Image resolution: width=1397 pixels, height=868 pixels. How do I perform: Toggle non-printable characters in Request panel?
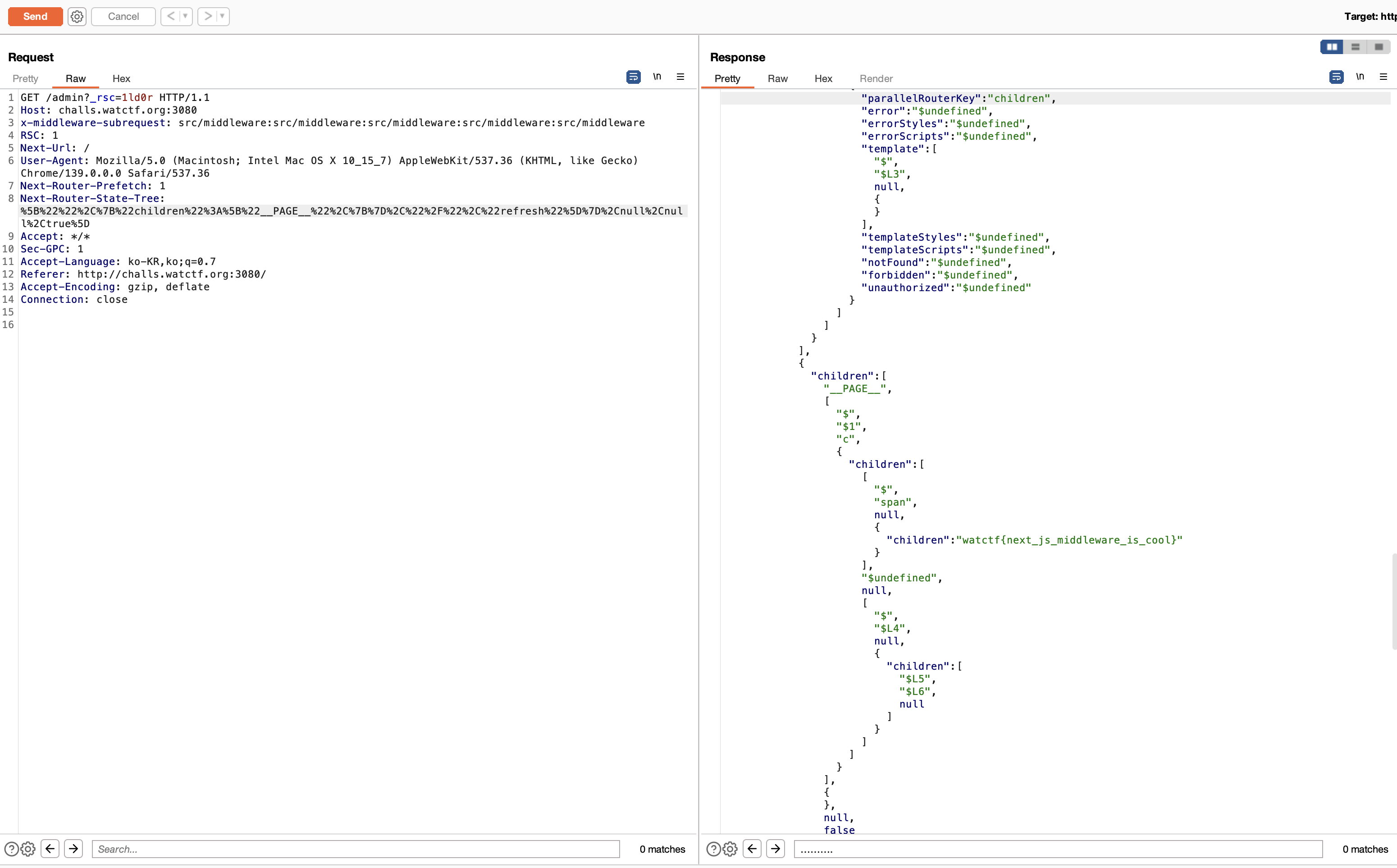click(657, 76)
